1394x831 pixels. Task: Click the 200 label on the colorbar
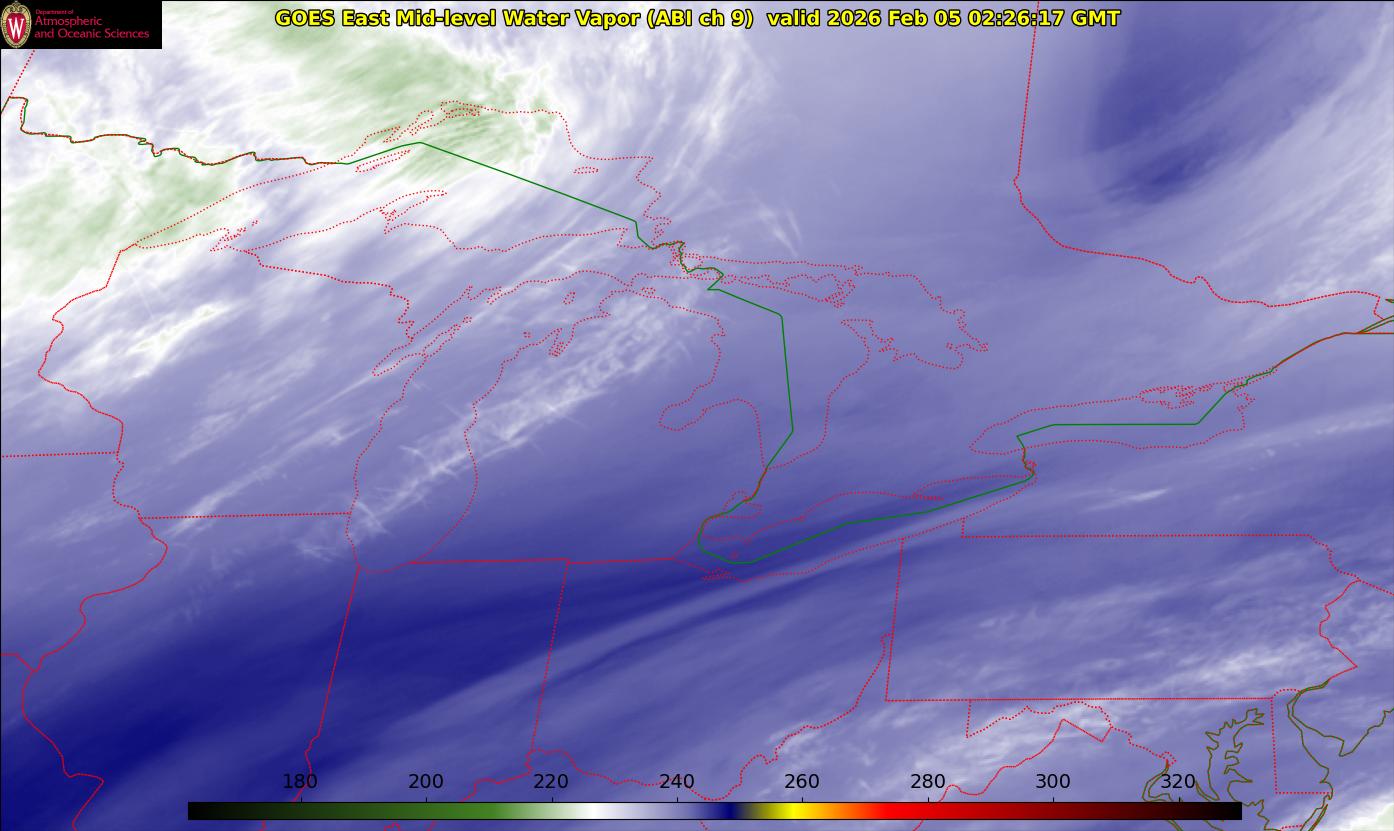pyautogui.click(x=426, y=781)
